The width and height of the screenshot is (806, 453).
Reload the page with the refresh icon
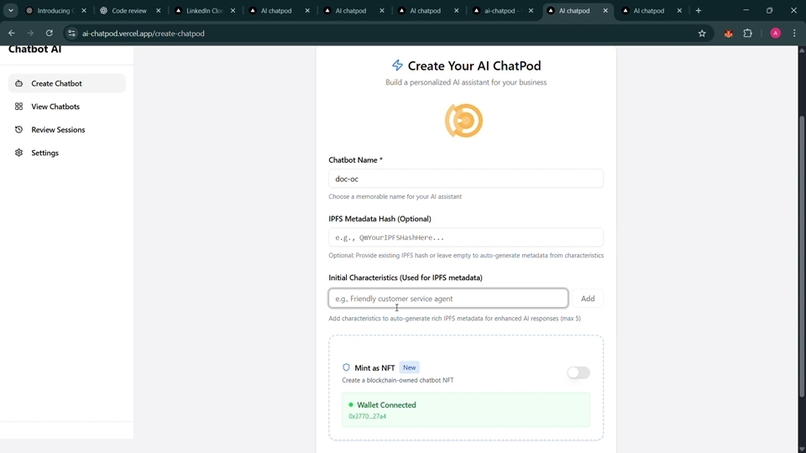point(49,33)
